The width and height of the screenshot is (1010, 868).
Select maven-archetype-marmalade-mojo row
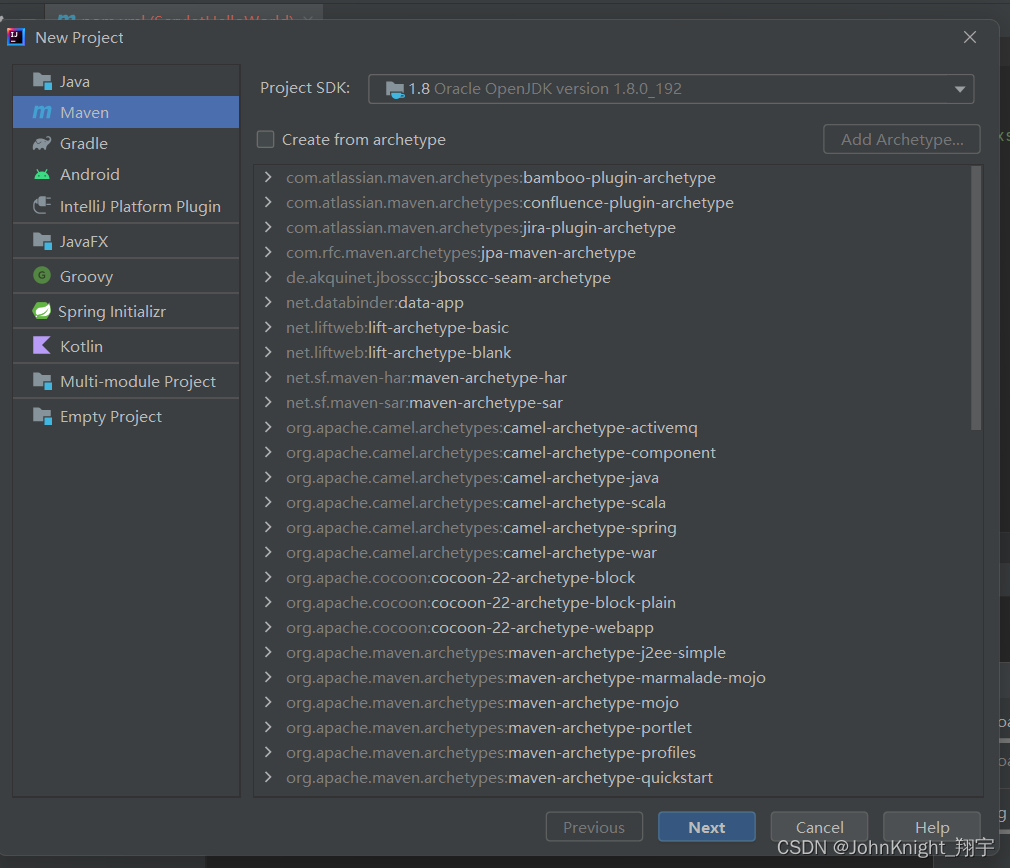612,677
